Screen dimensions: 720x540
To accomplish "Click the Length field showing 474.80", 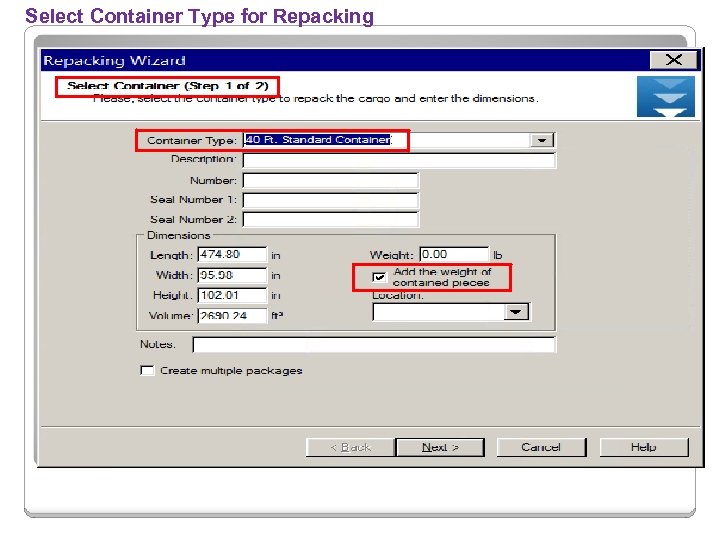I will coord(232,254).
